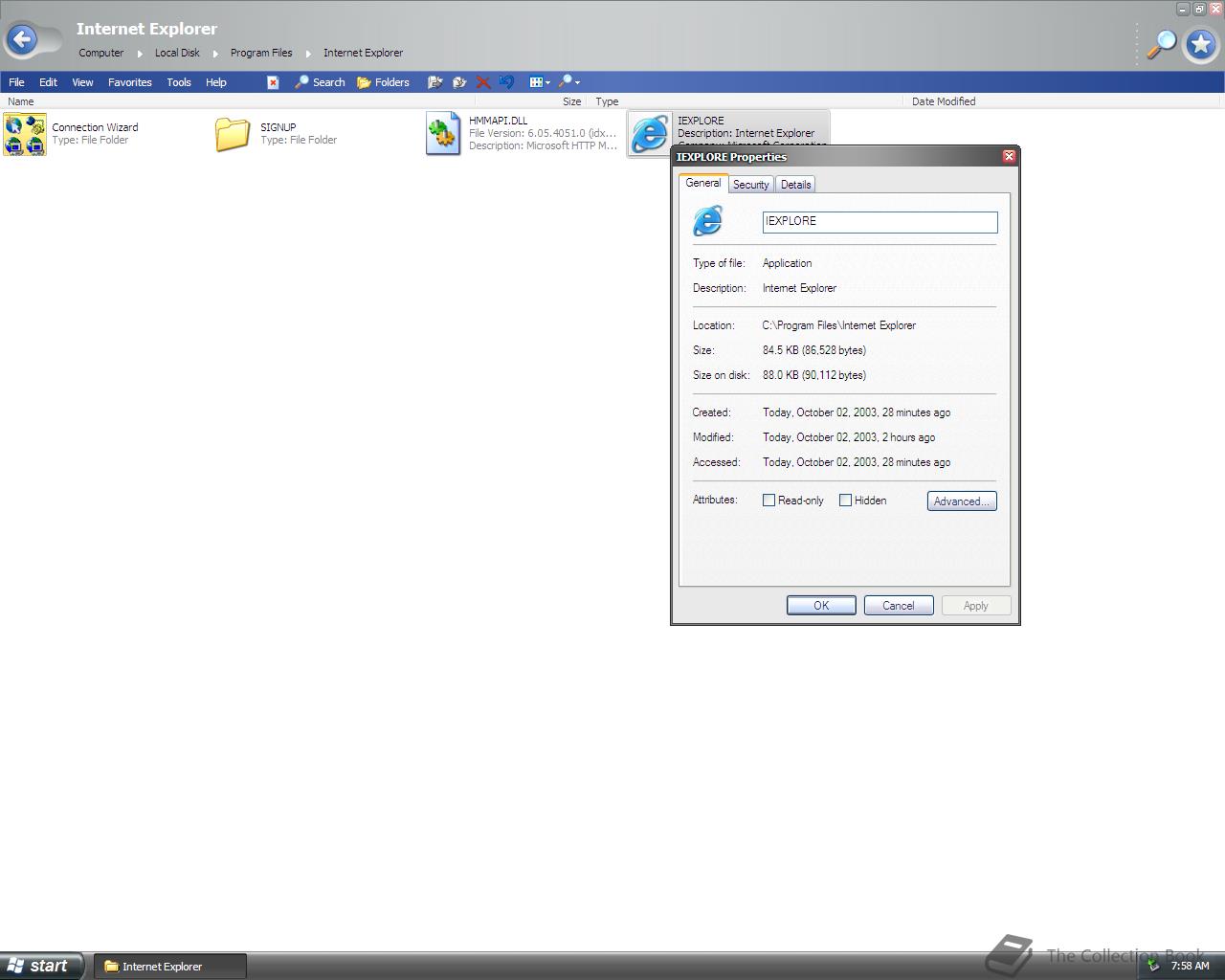Click the IEXPLORE file name input field
The image size is (1225, 980).
(x=880, y=222)
